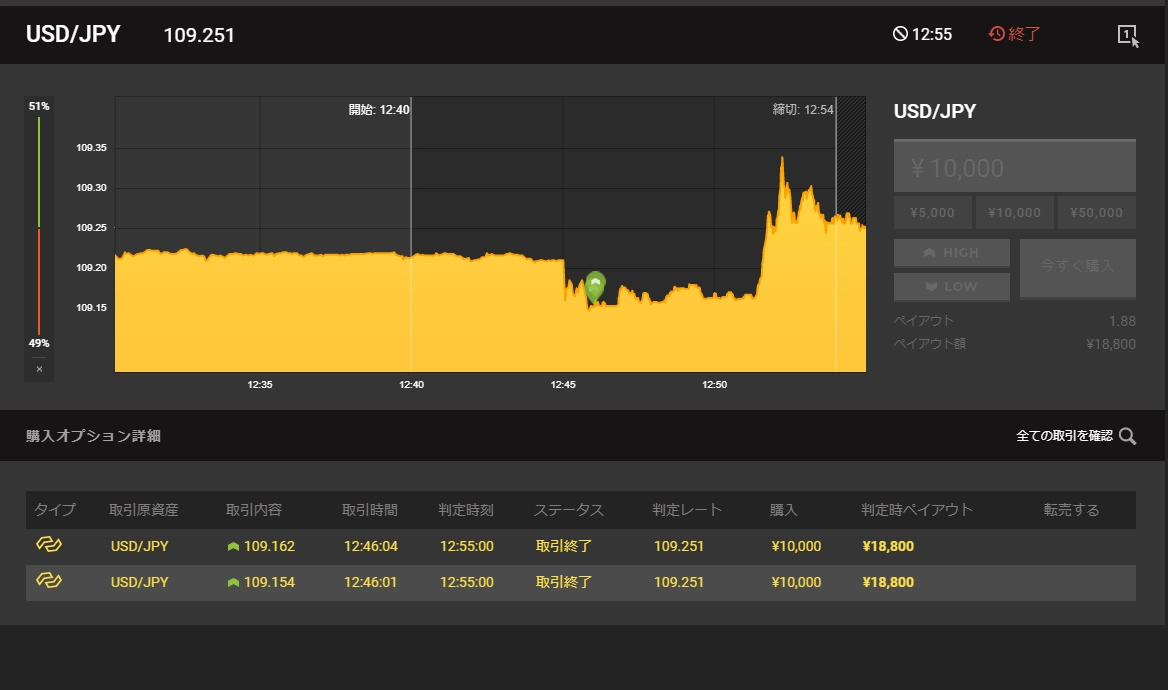Click the red 終了 history icon
This screenshot has height=690, width=1168.
tap(997, 34)
